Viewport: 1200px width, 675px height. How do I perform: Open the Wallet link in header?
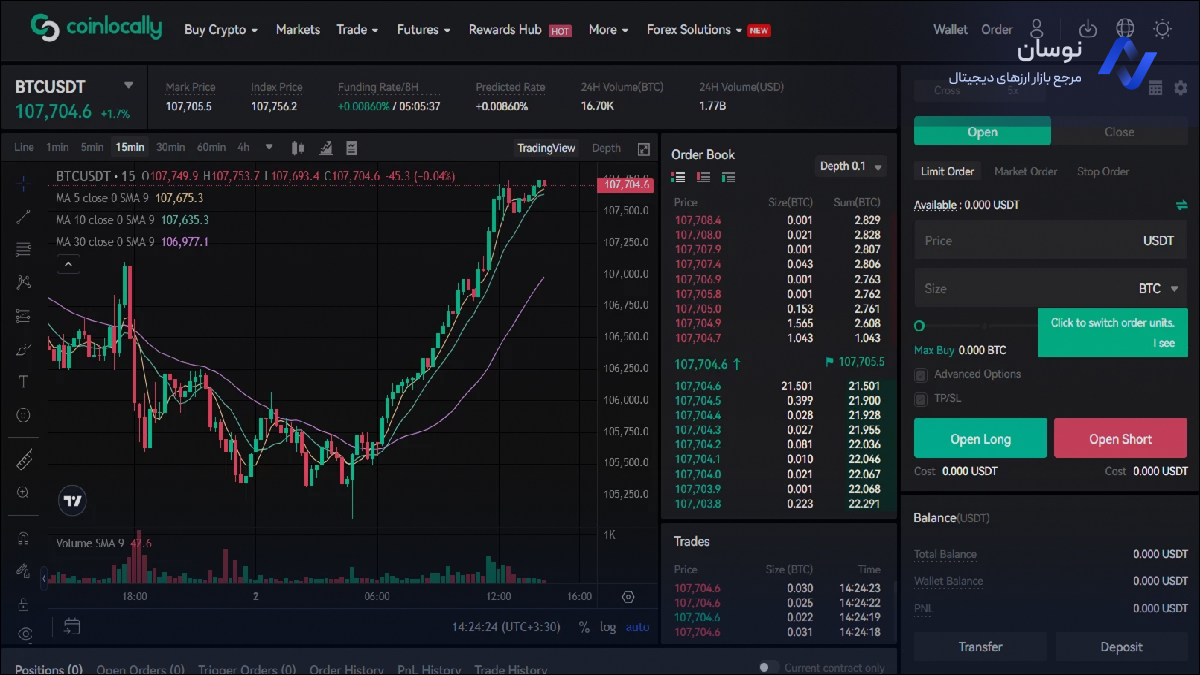click(950, 30)
